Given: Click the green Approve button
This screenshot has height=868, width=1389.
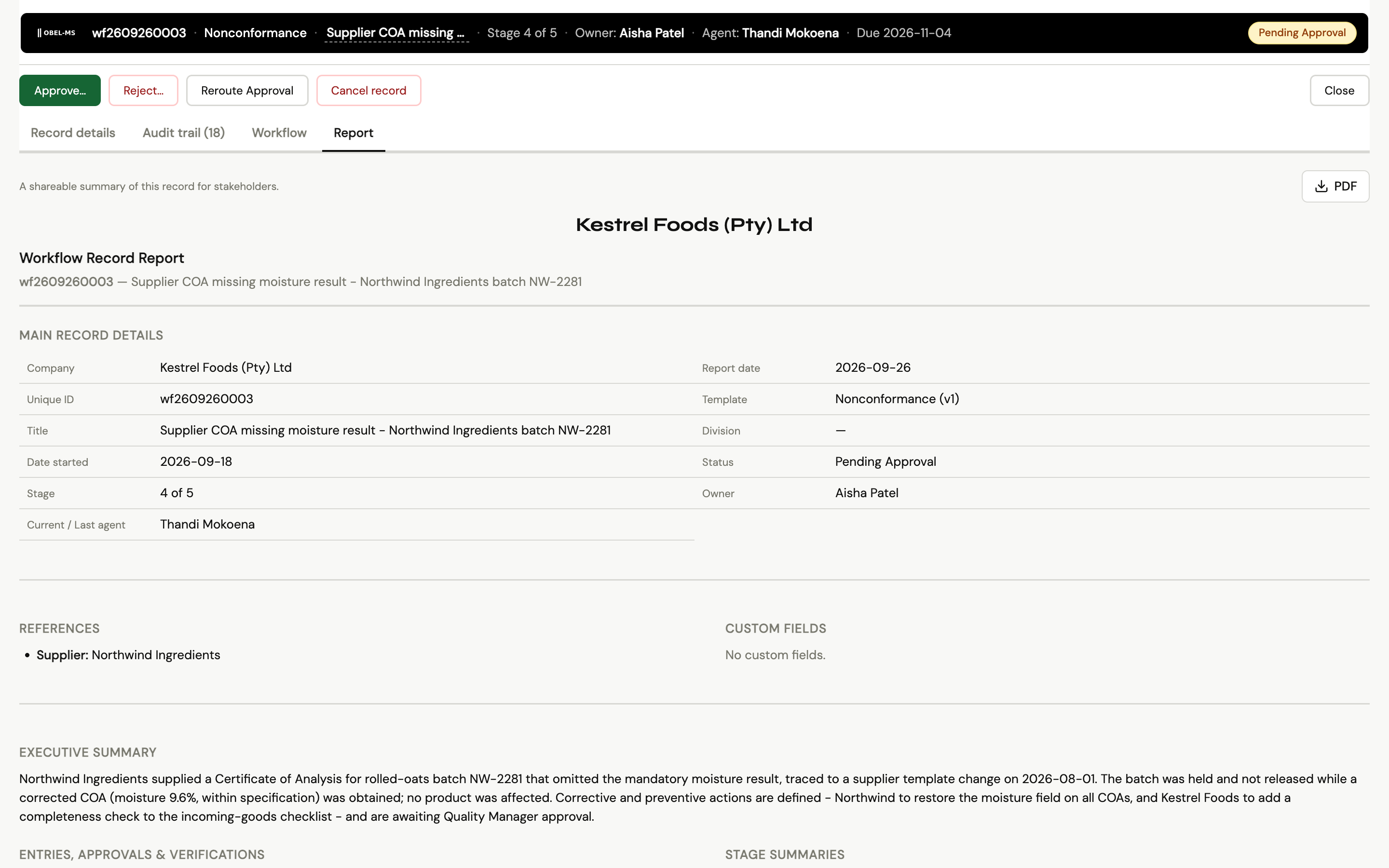Looking at the screenshot, I should pos(60,91).
